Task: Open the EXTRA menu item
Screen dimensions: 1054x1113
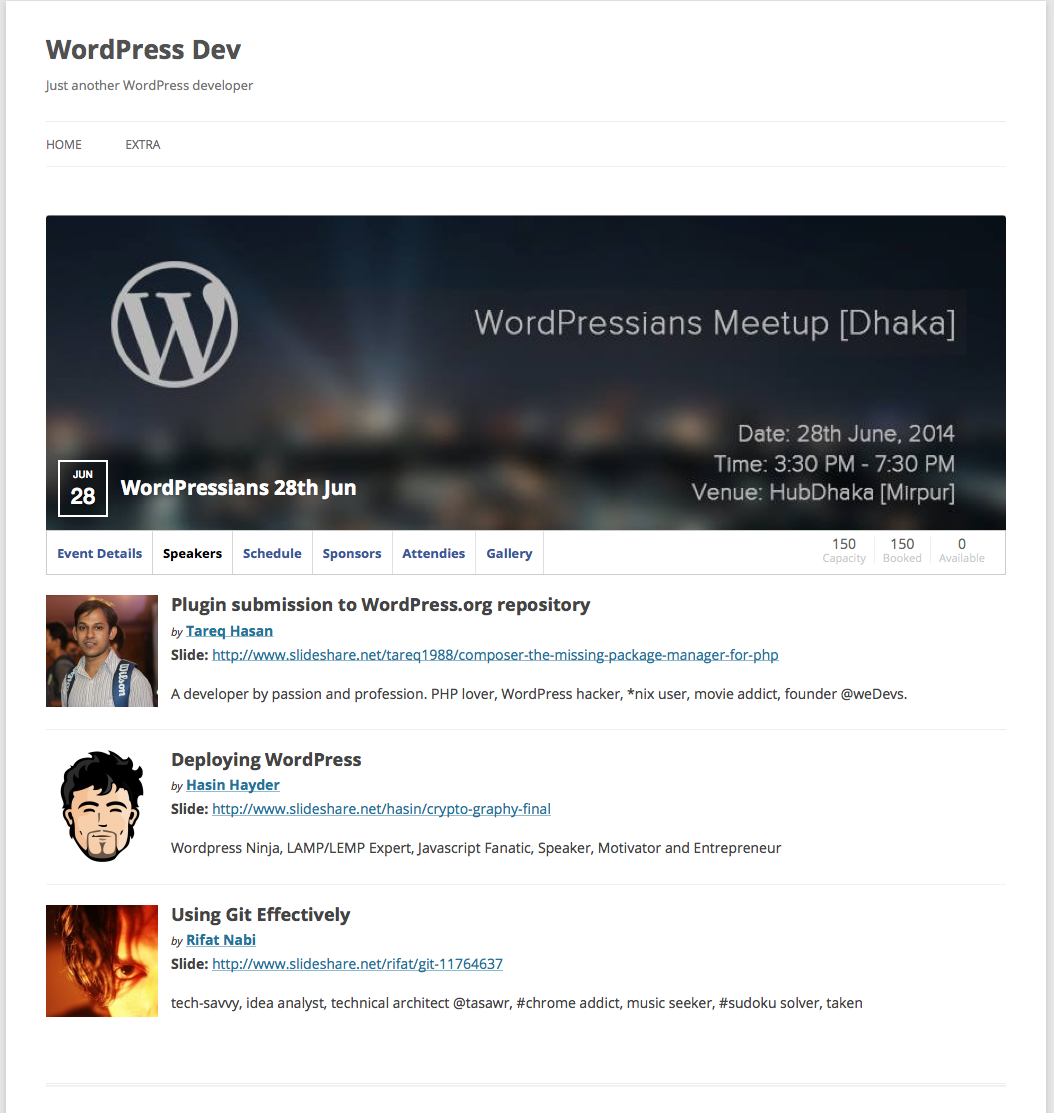Action: 143,145
